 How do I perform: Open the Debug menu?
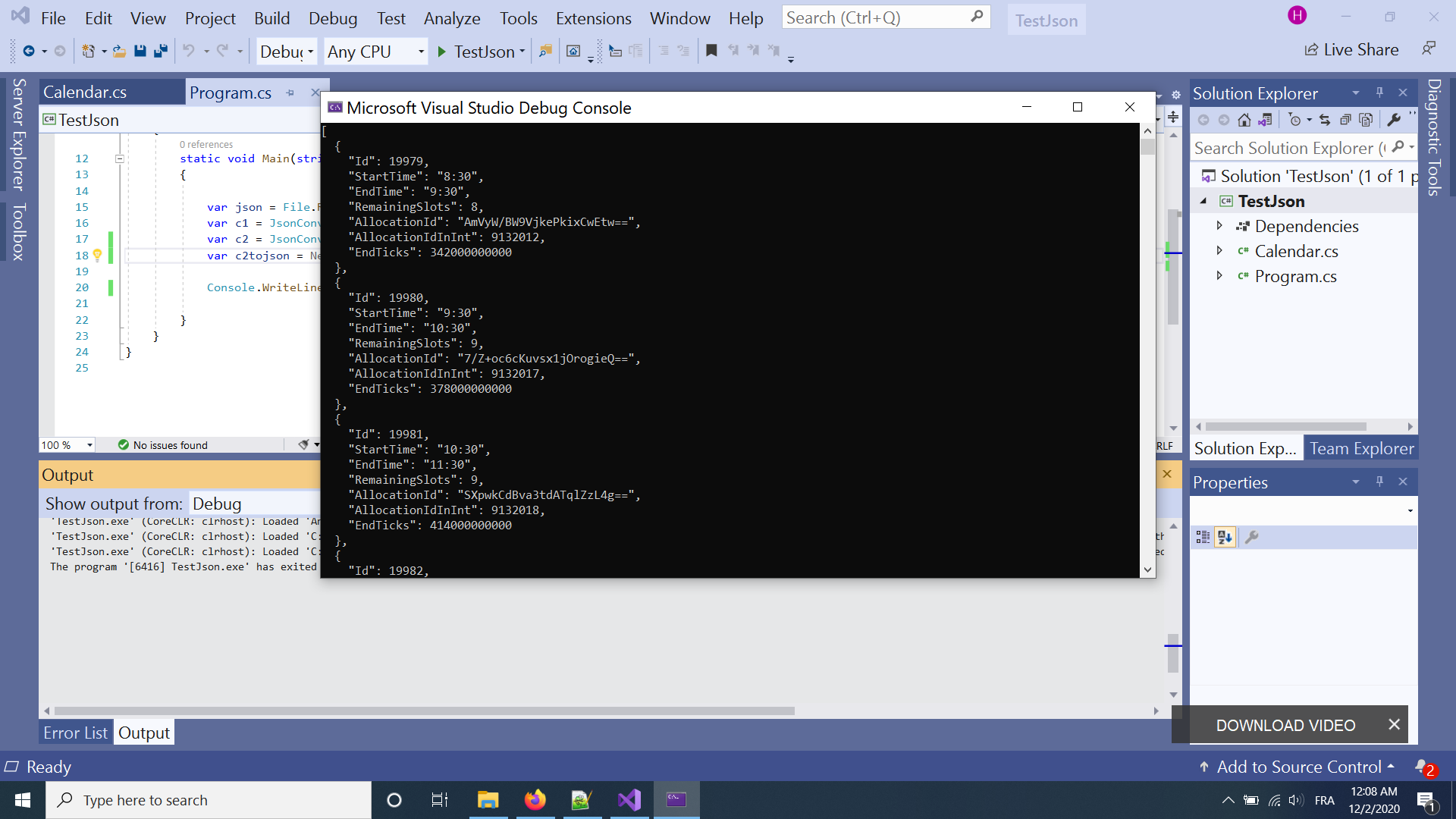pyautogui.click(x=333, y=18)
